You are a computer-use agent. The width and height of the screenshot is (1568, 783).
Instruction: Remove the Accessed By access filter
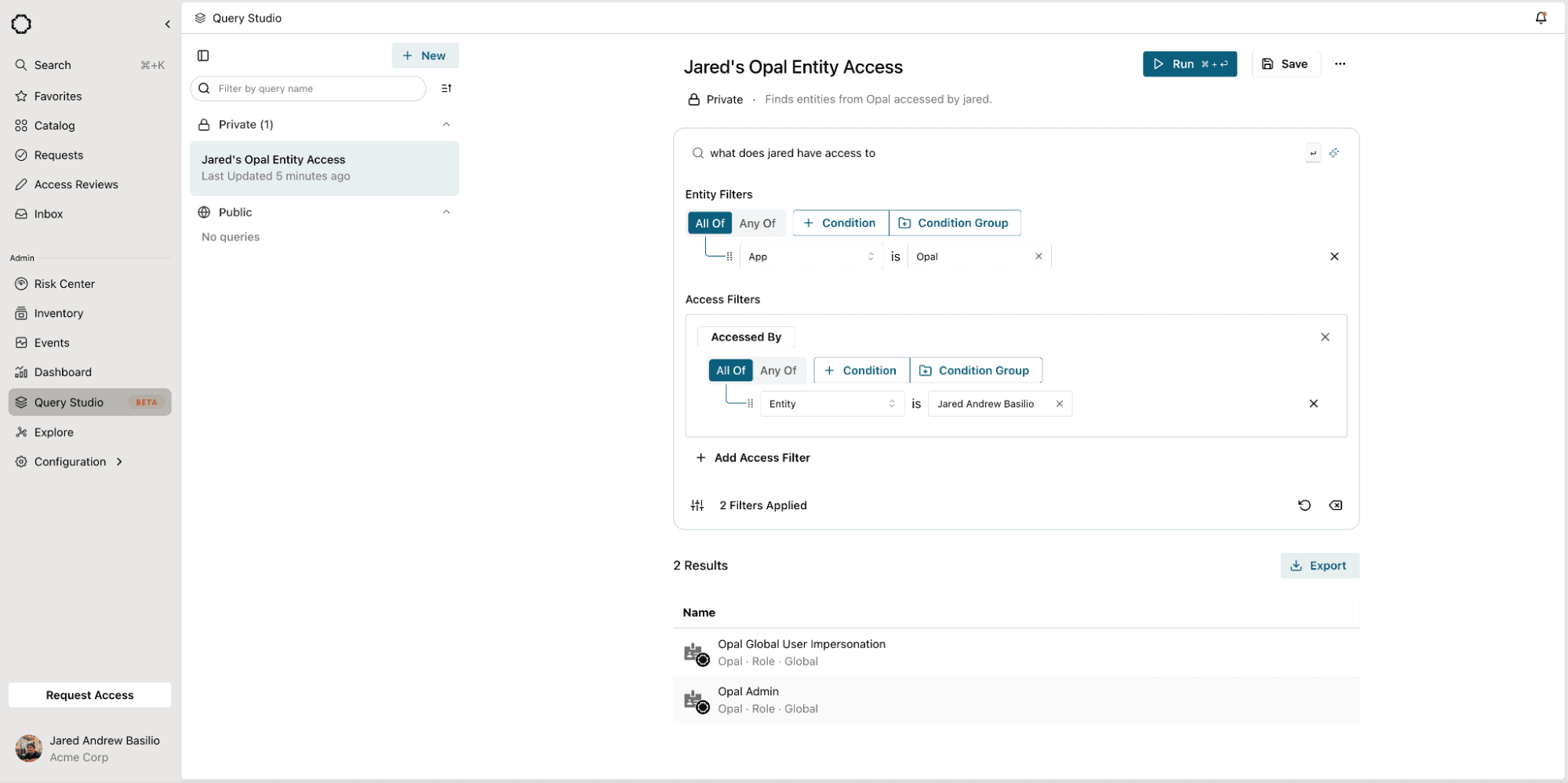click(x=1325, y=337)
